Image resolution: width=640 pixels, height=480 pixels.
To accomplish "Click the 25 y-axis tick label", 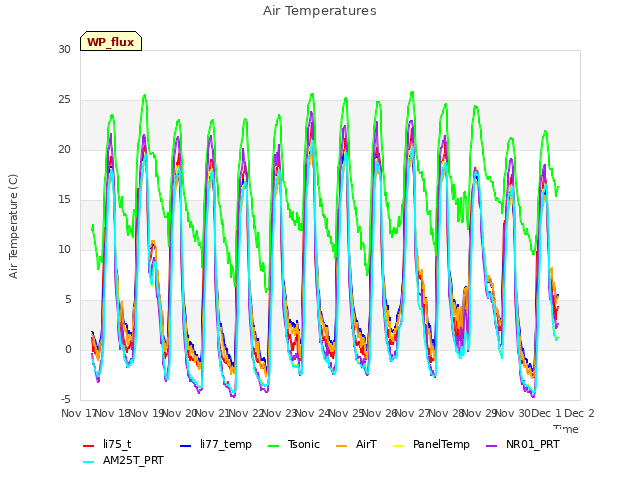I will click(x=64, y=100).
